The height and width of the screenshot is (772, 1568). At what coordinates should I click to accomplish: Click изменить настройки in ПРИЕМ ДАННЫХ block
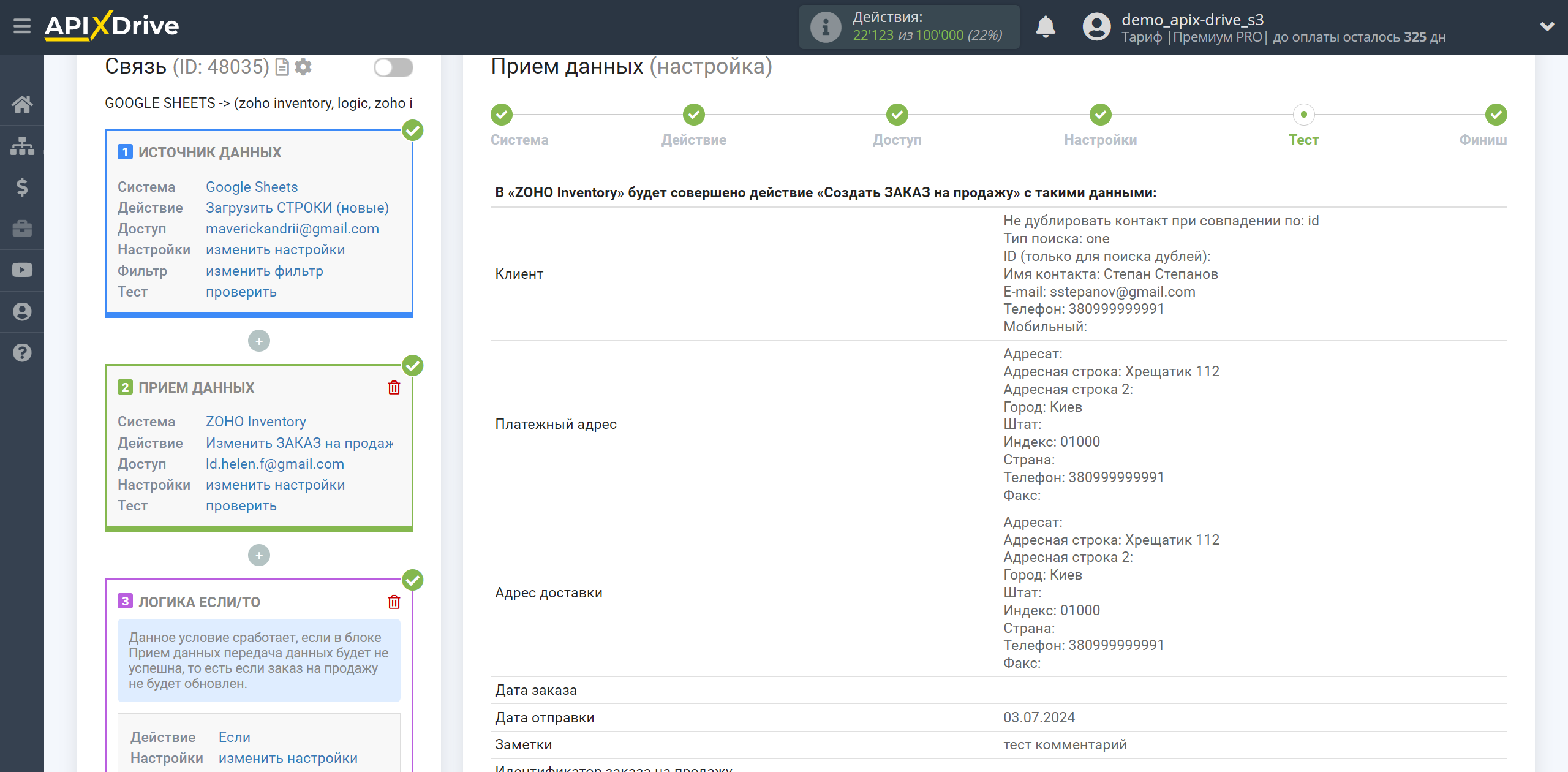pos(275,485)
